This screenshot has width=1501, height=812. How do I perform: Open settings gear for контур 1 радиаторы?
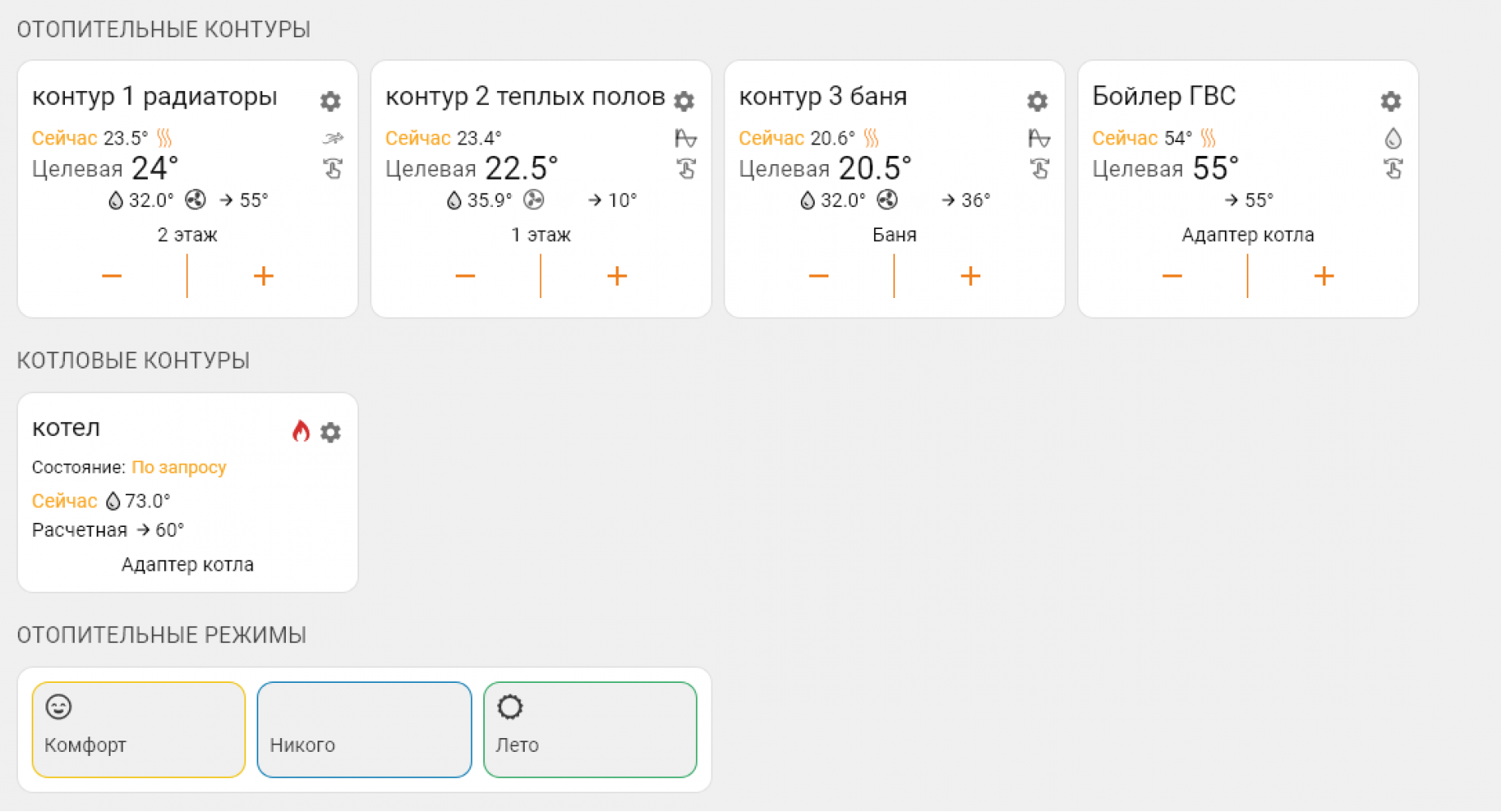pyautogui.click(x=330, y=101)
